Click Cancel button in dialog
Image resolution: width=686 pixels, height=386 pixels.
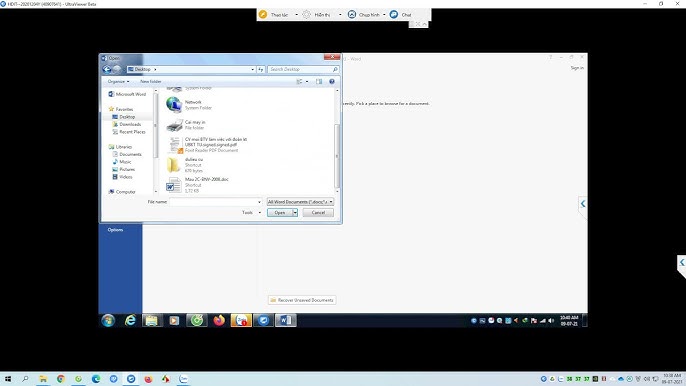click(318, 212)
